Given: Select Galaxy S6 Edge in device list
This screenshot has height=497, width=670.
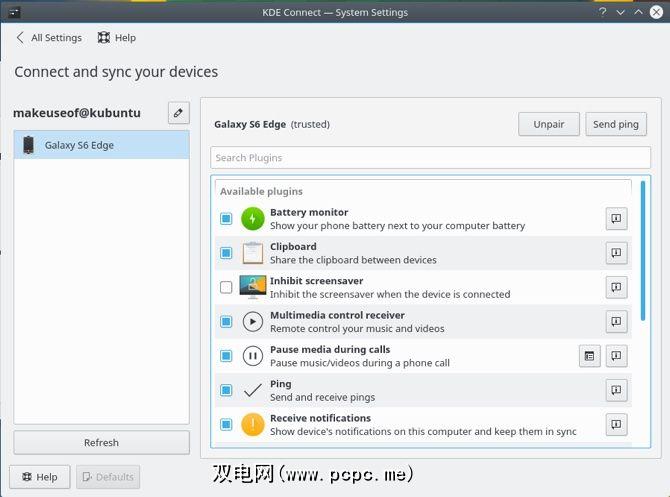Looking at the screenshot, I should (101, 145).
